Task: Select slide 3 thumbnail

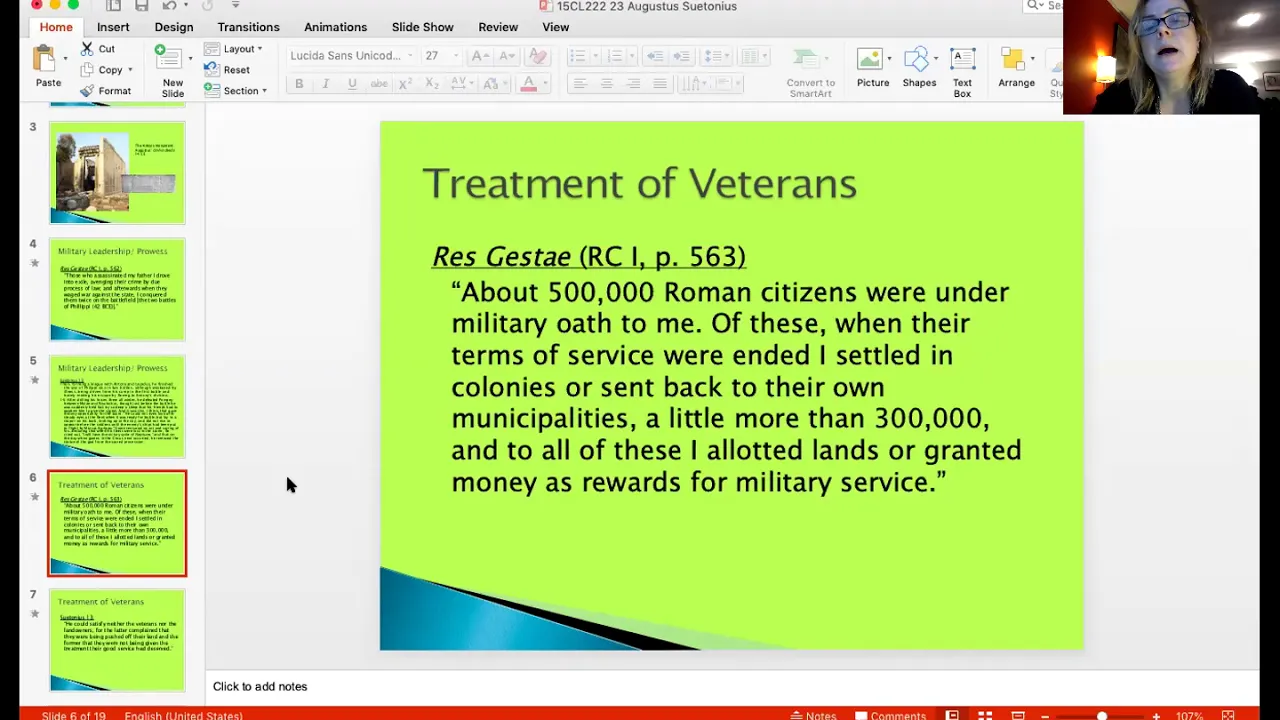Action: pos(117,172)
